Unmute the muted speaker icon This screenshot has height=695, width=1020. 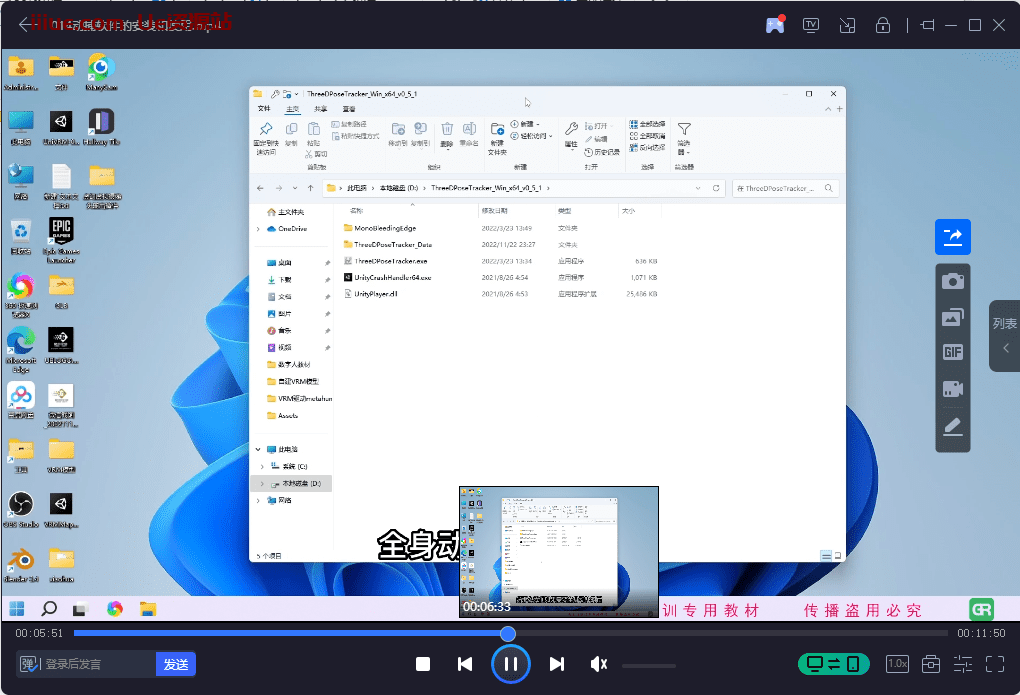[599, 664]
